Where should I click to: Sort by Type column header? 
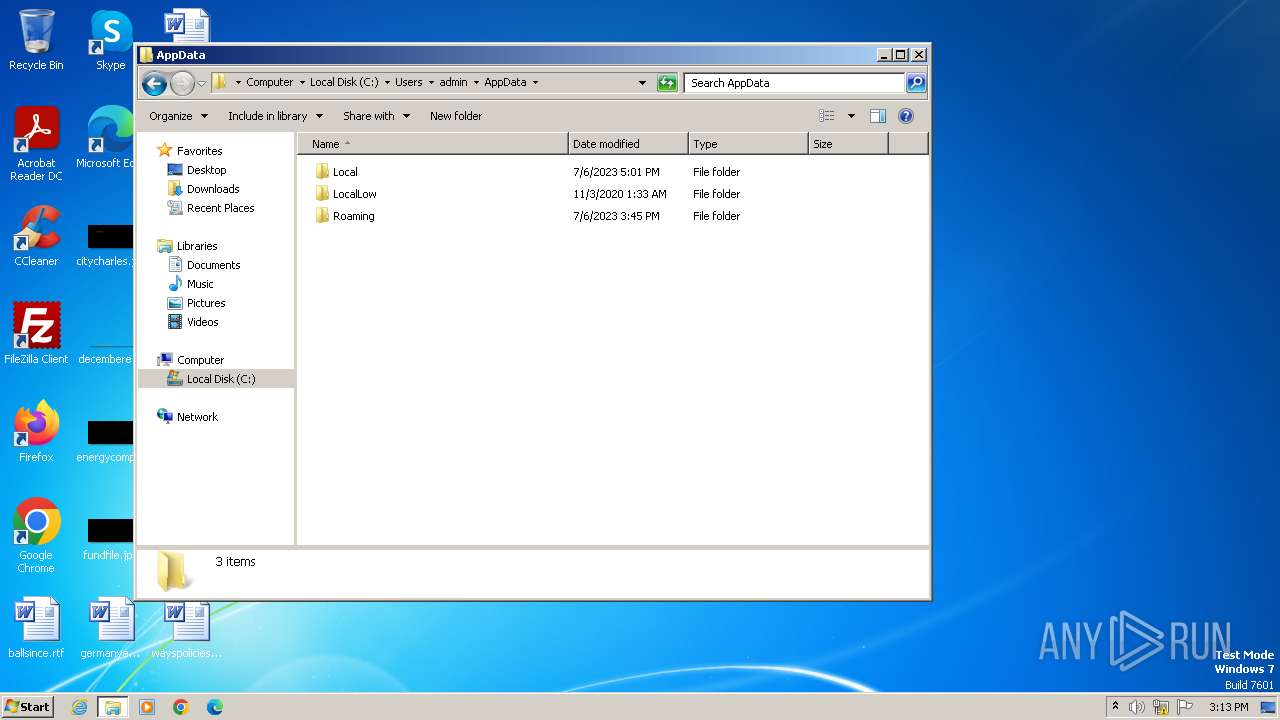748,144
